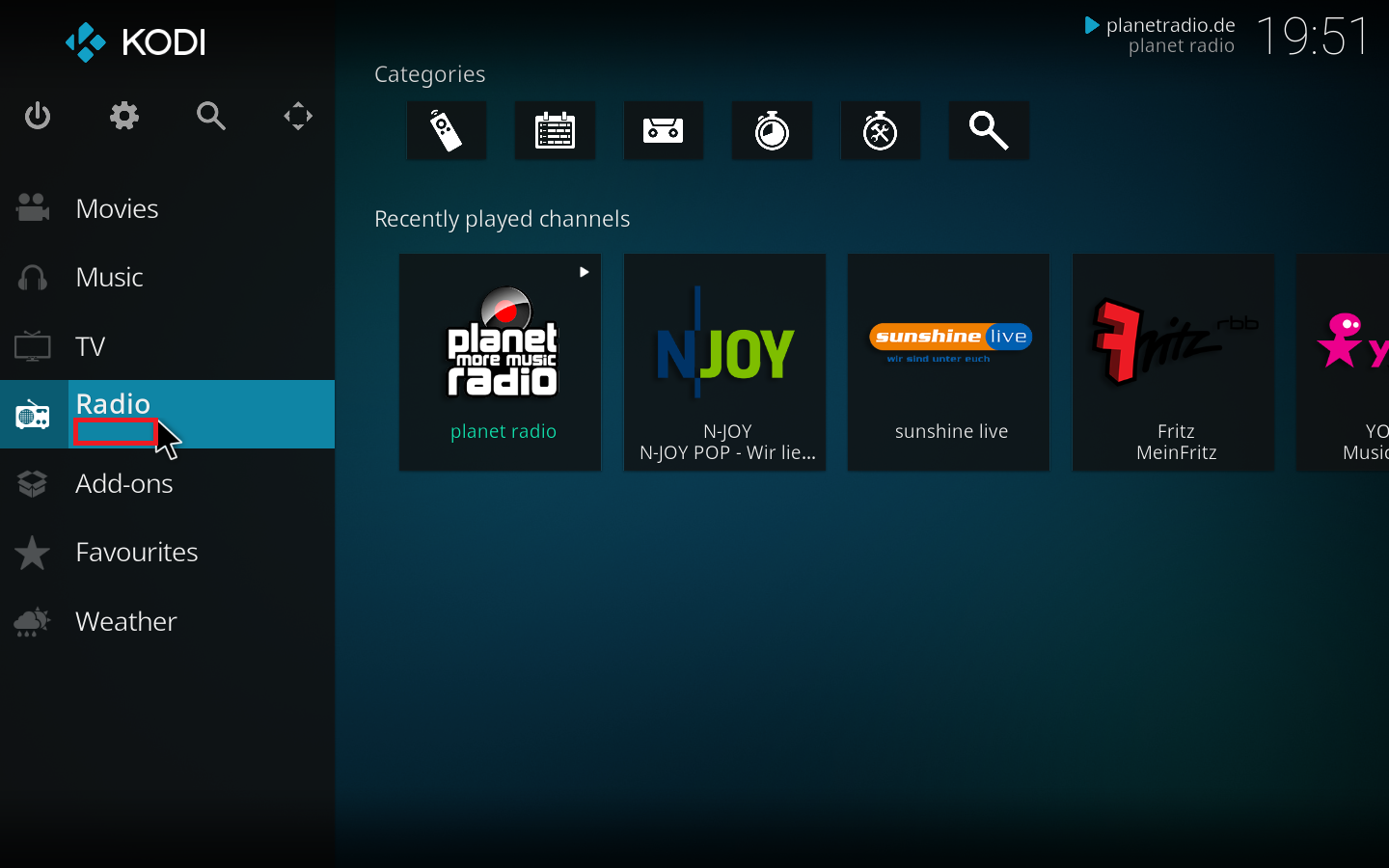Open the Recordings category (cassette icon)
Image resolution: width=1389 pixels, height=868 pixels.
(x=664, y=130)
